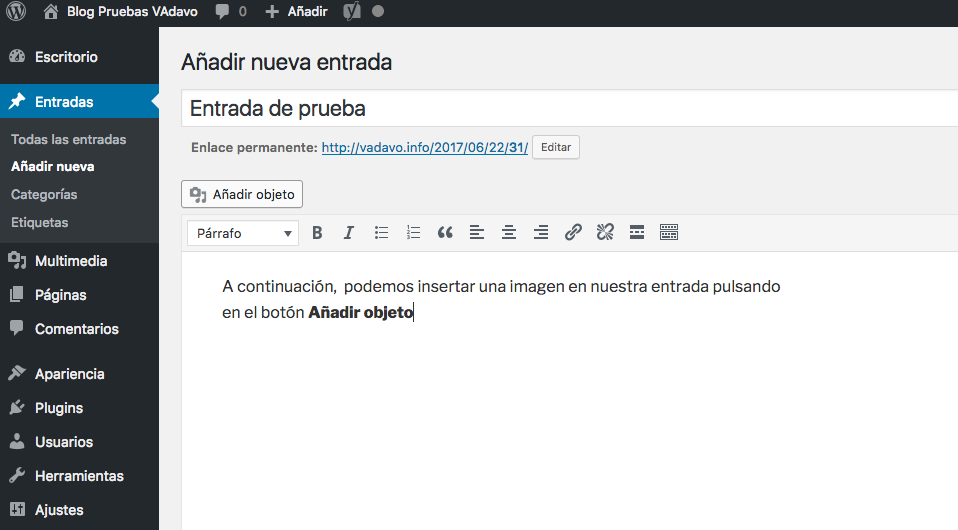
Task: Open the Párrafo format dropdown
Action: (243, 233)
